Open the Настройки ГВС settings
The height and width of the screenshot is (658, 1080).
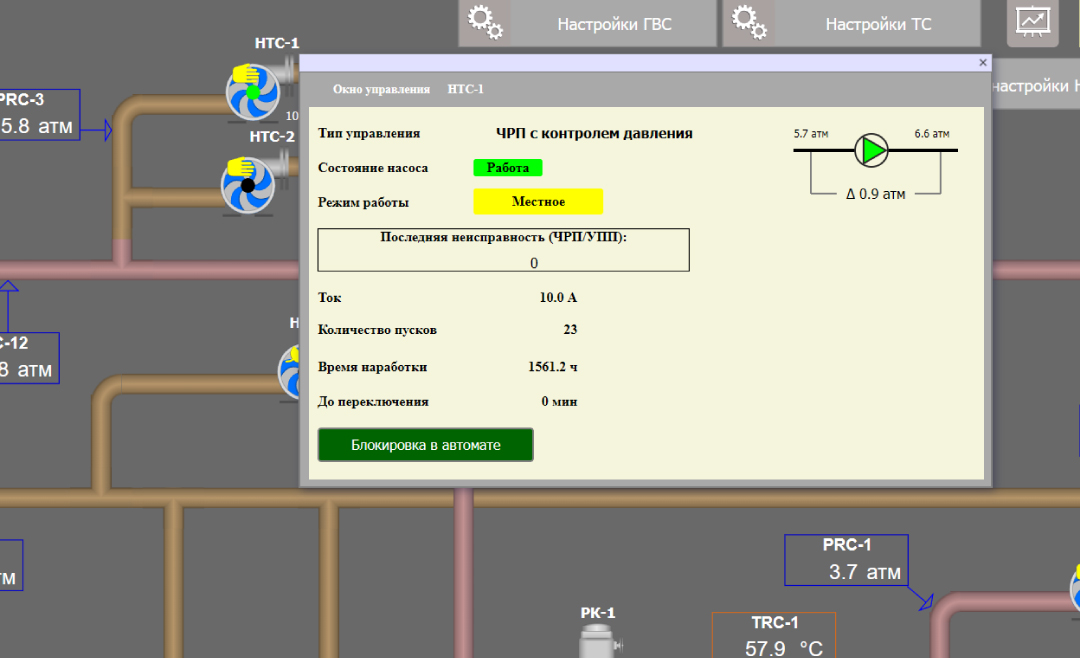point(614,24)
